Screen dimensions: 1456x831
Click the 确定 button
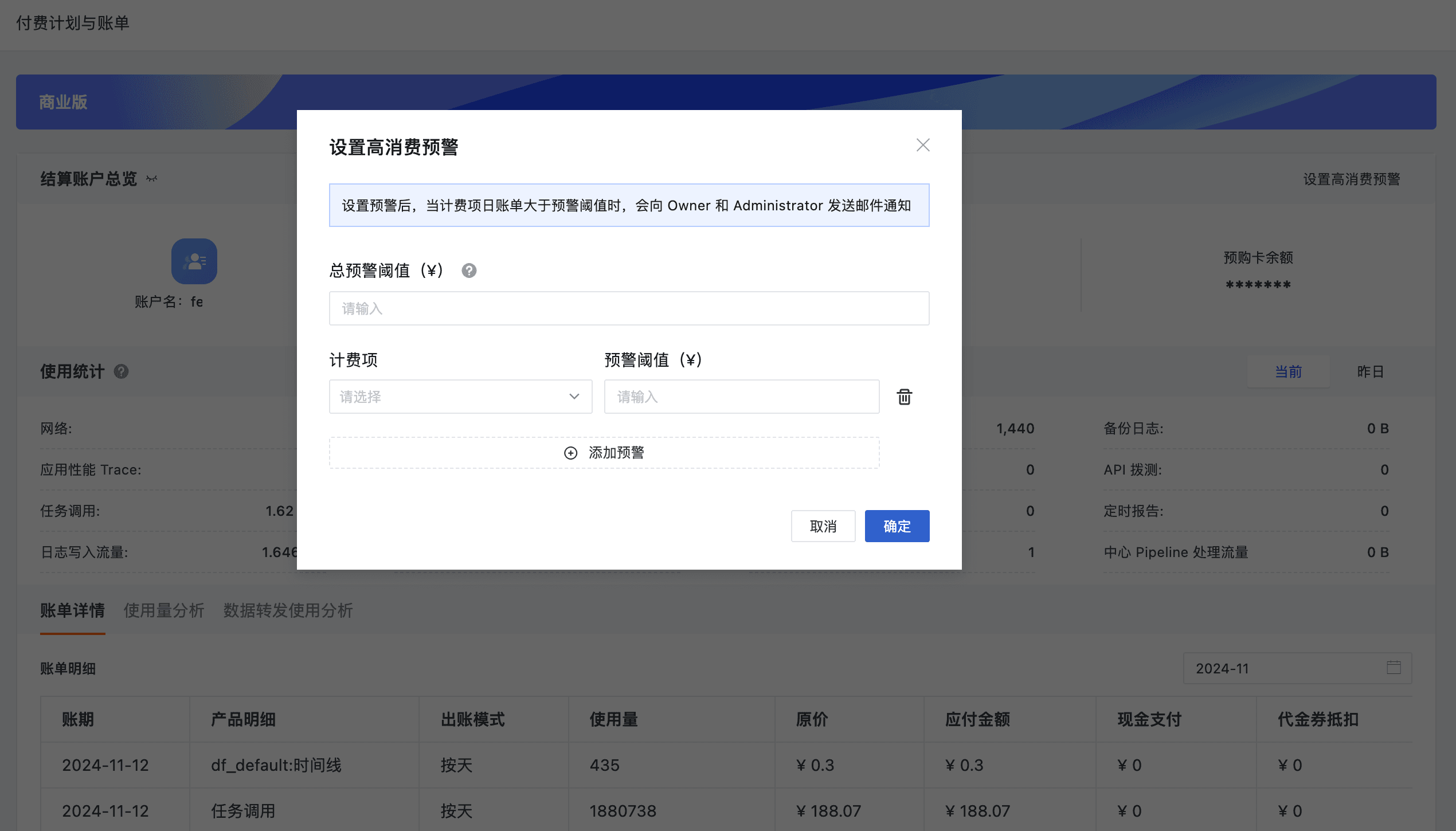coord(897,526)
